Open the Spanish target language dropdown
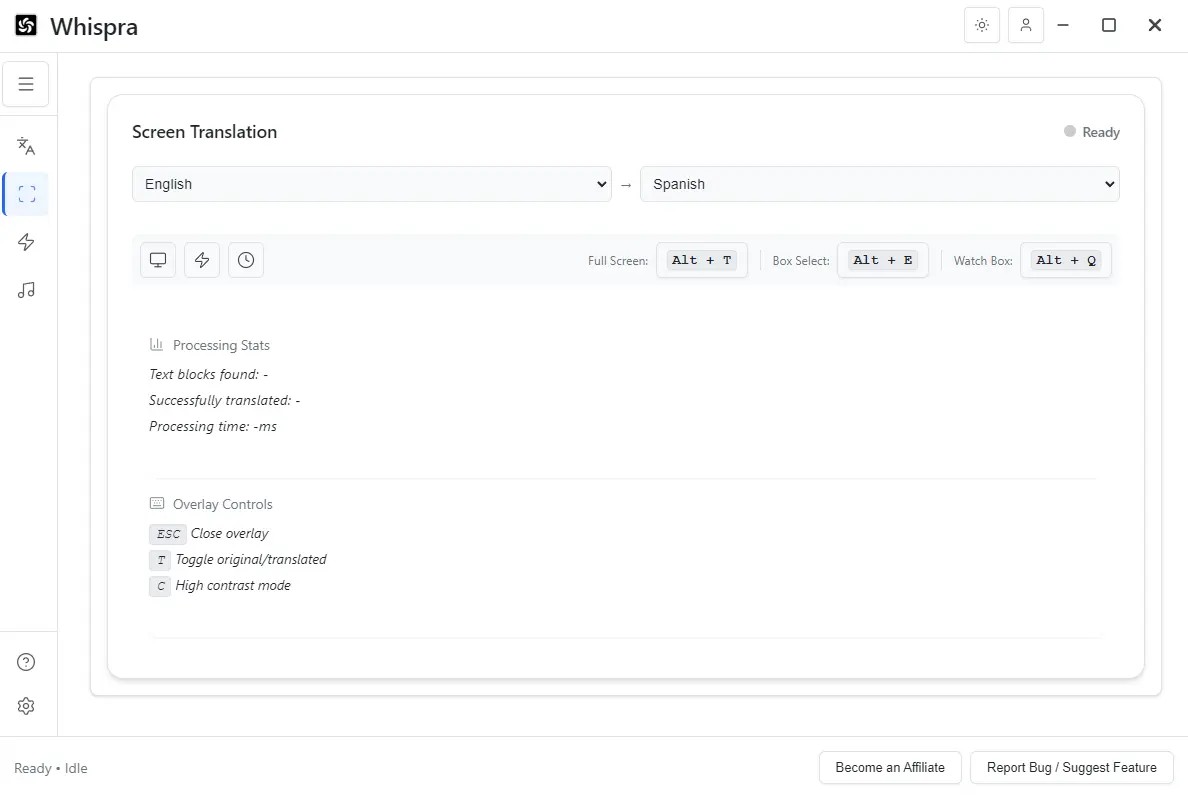 pyautogui.click(x=879, y=184)
